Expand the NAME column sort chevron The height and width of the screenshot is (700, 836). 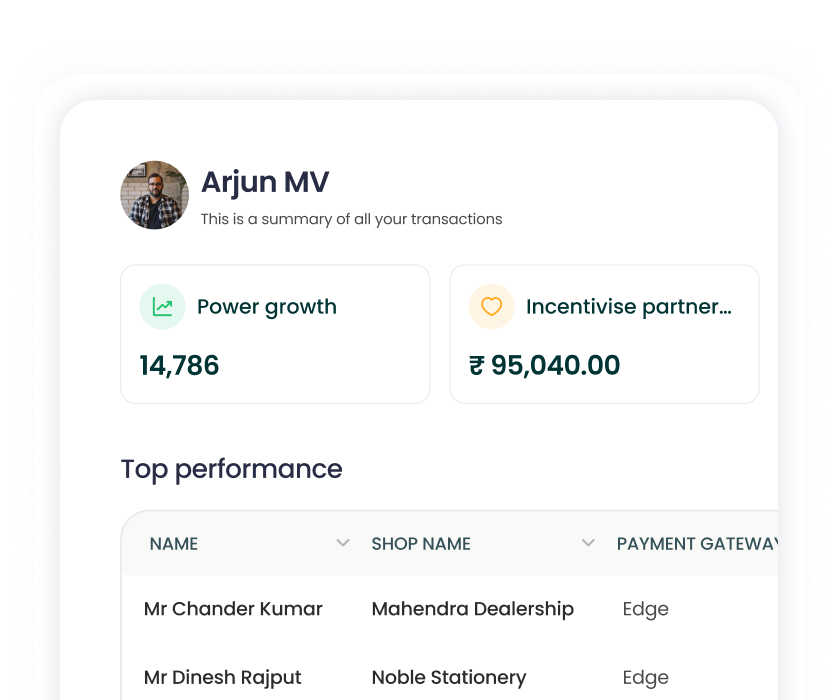[343, 543]
